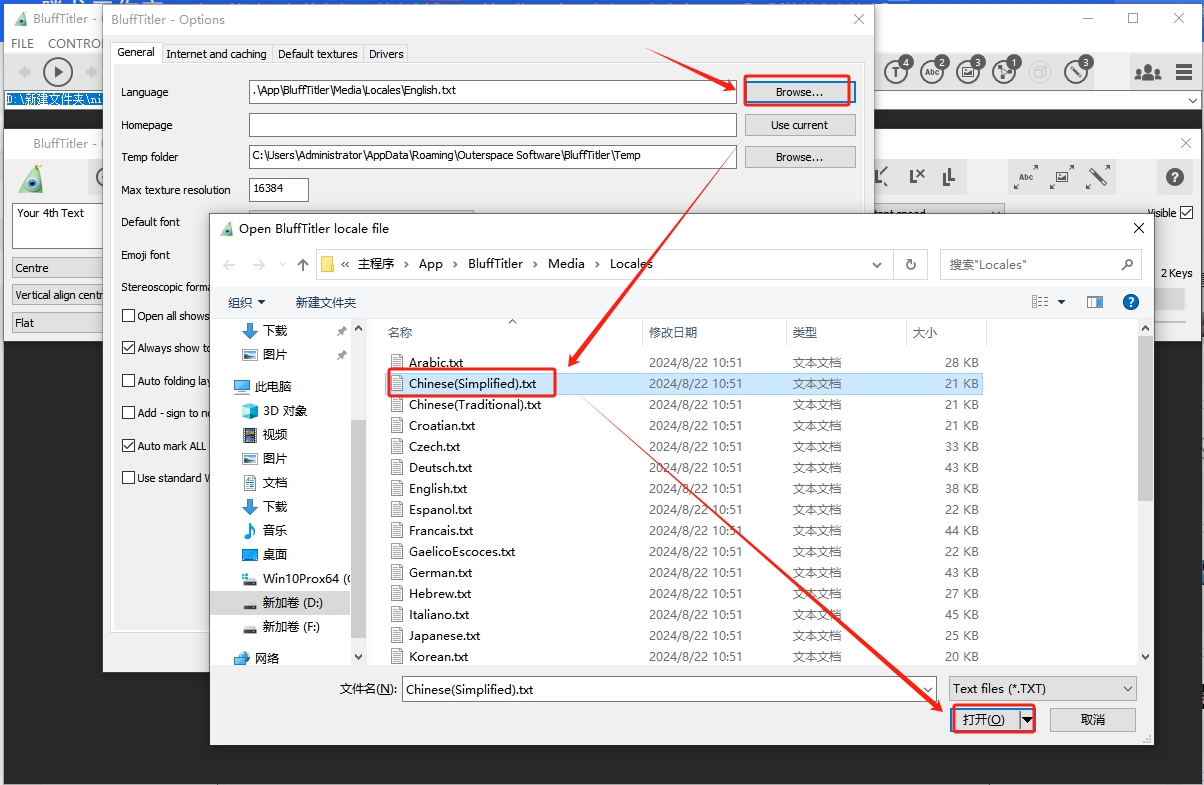Switch to the General tab
Image resolution: width=1204 pixels, height=785 pixels.
136,52
